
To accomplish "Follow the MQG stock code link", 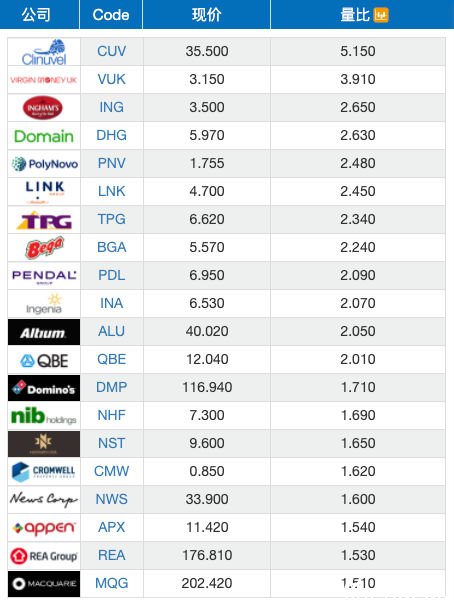I will pos(111,583).
